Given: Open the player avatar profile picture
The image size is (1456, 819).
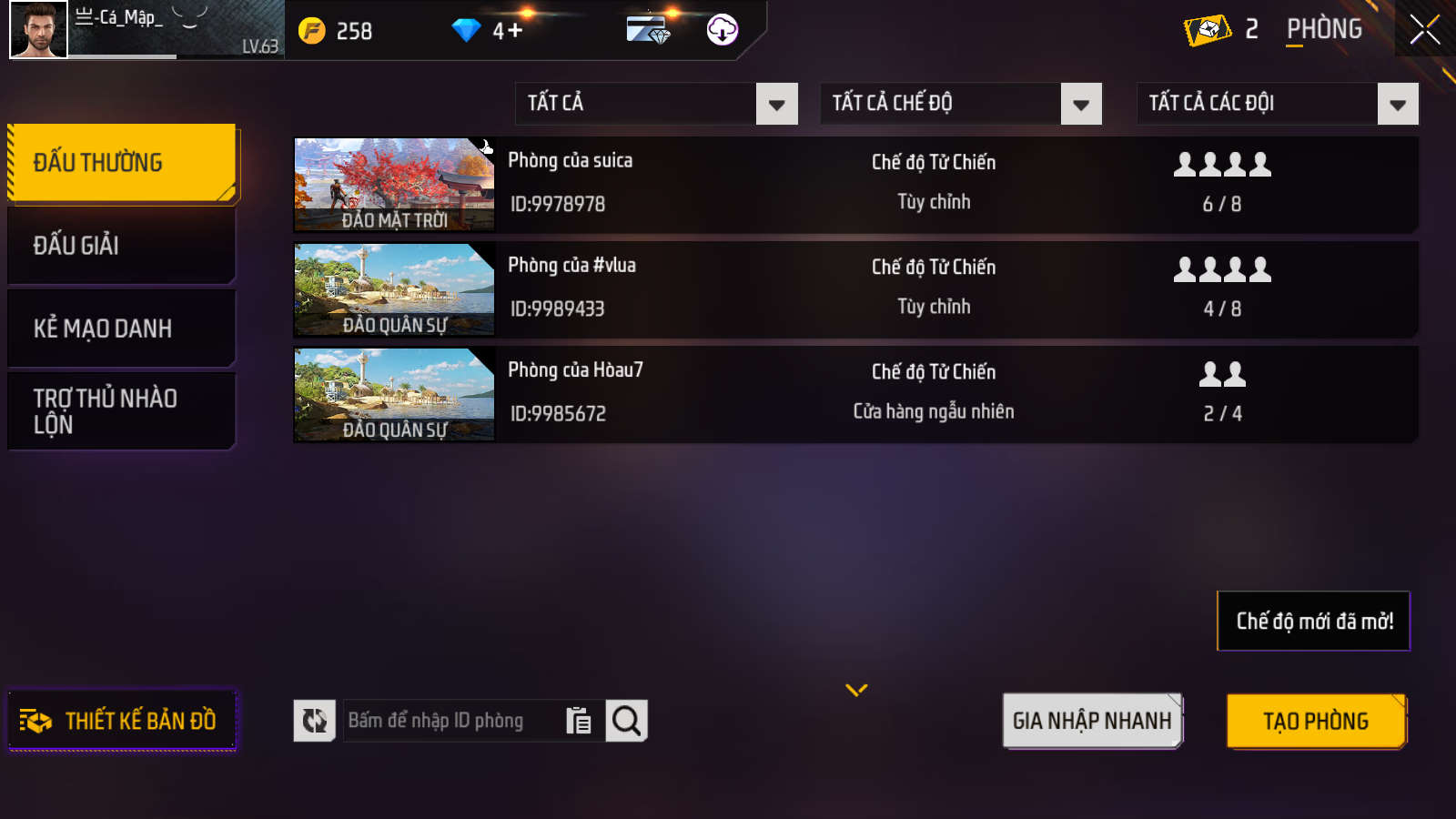Looking at the screenshot, I should click(39, 30).
